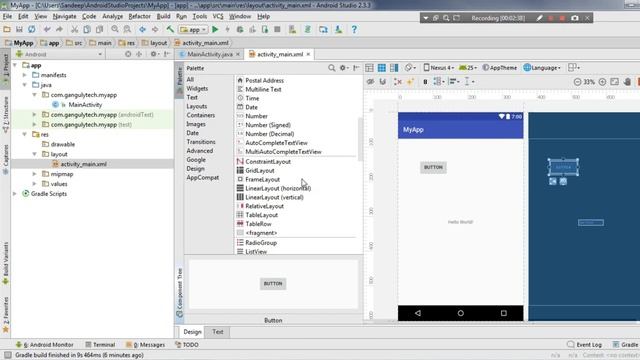The height and width of the screenshot is (360, 640).
Task: Click the Undo arrow icon
Action: click(47, 29)
